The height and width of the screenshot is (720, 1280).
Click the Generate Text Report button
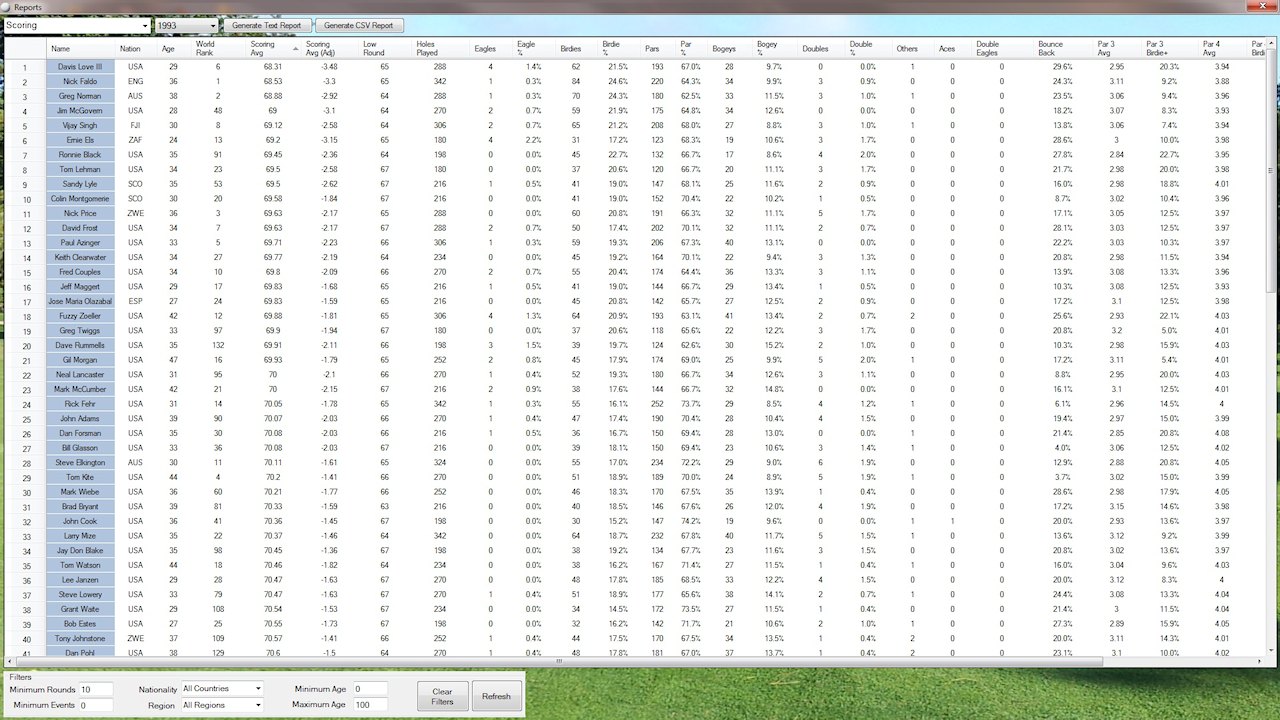267,25
